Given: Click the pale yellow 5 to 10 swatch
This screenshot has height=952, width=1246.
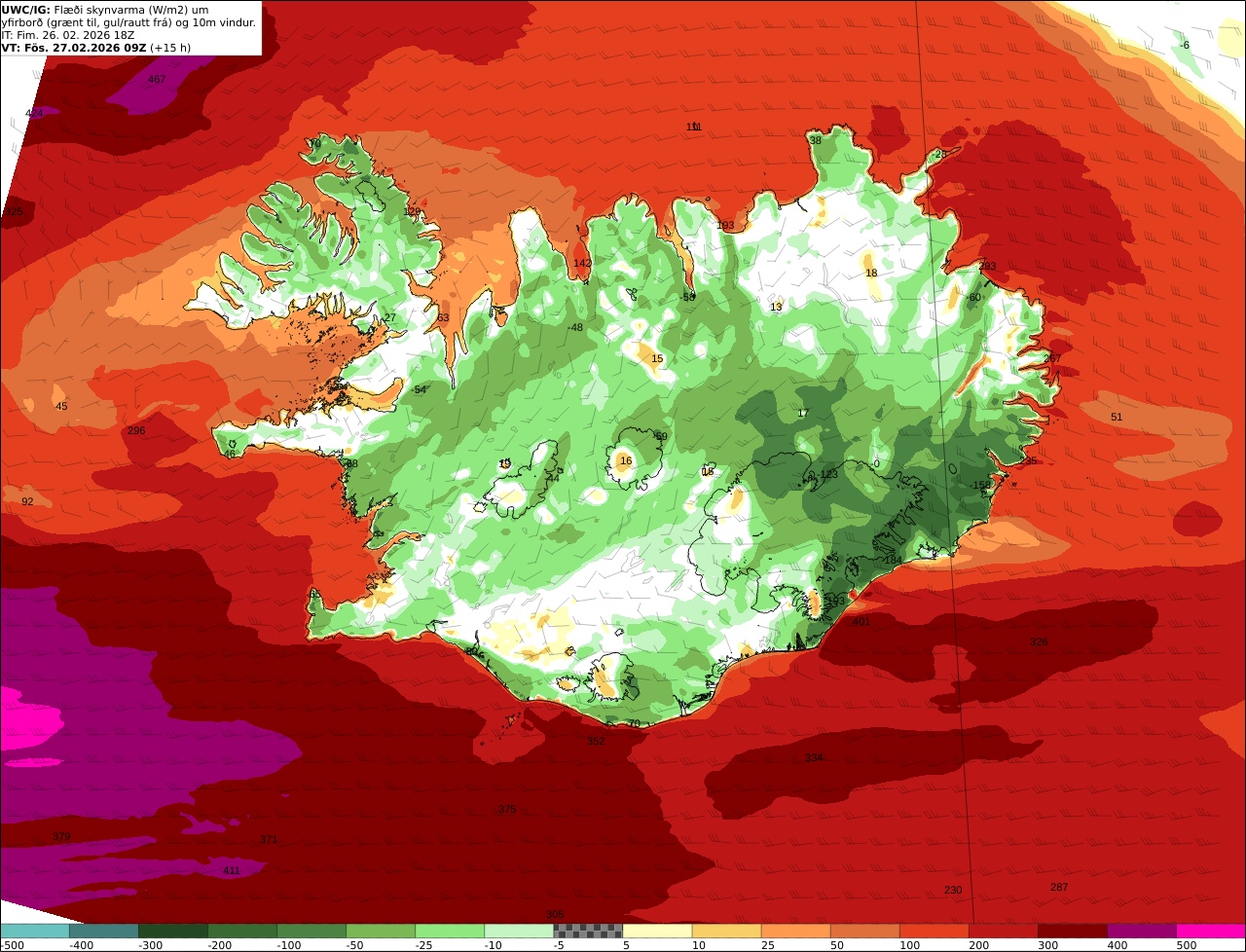Looking at the screenshot, I should (x=657, y=930).
